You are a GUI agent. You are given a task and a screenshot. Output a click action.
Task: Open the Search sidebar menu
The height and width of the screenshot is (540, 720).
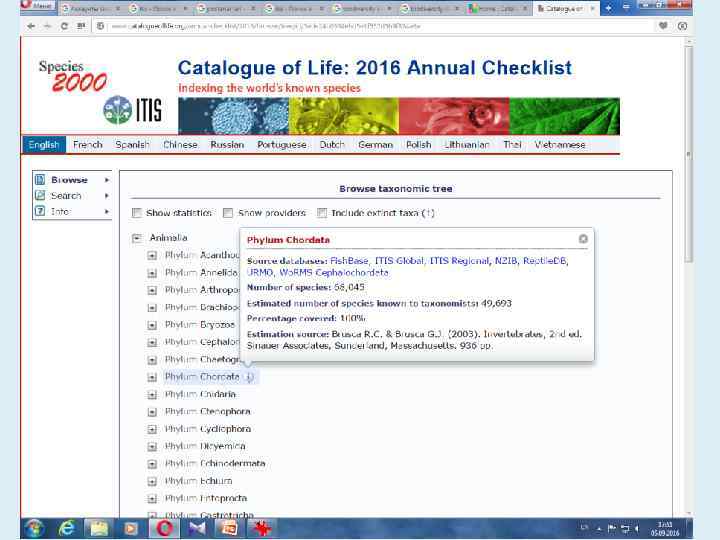coord(73,196)
